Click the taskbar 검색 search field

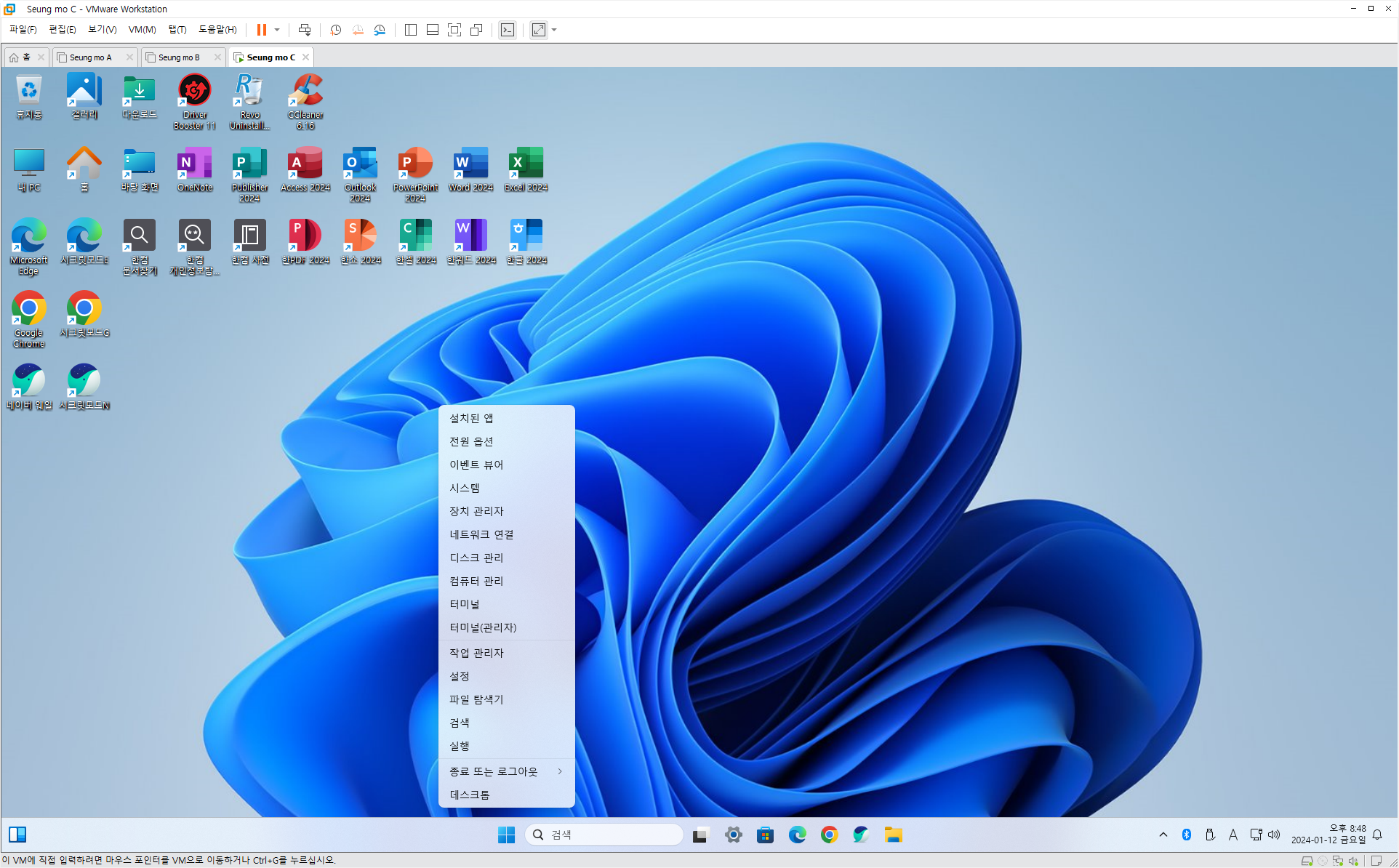(x=604, y=835)
